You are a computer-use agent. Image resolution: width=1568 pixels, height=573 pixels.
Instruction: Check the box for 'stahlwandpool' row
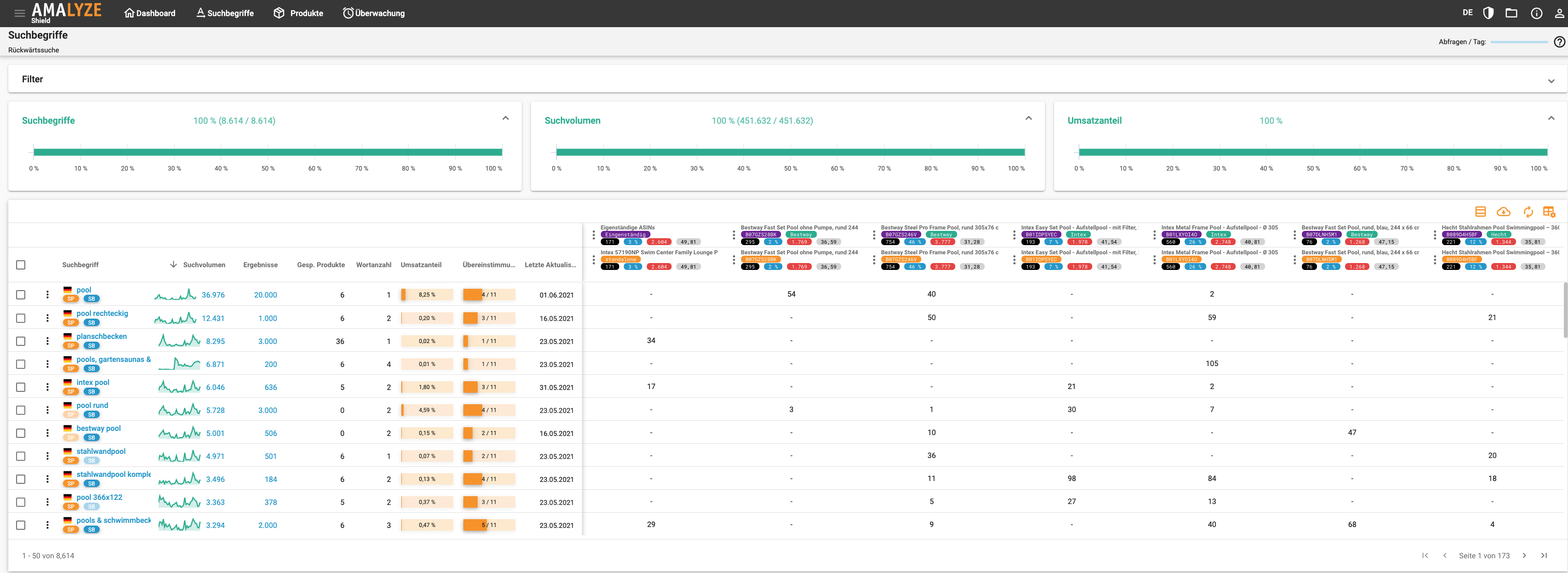click(x=21, y=456)
